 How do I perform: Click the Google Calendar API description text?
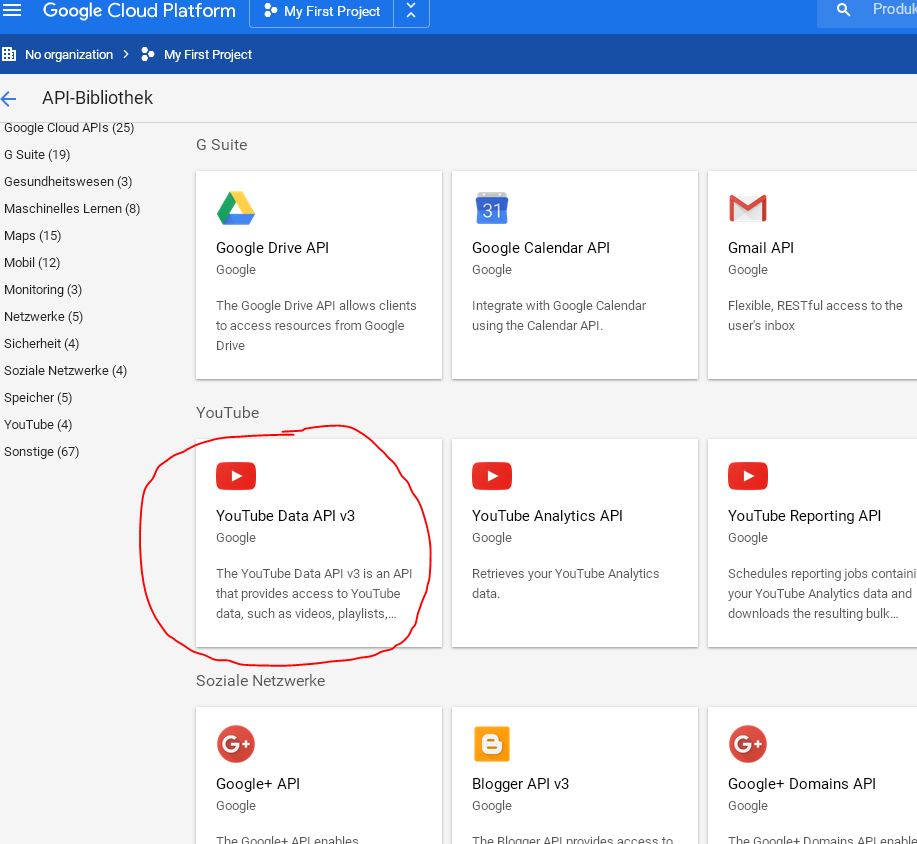coord(559,315)
